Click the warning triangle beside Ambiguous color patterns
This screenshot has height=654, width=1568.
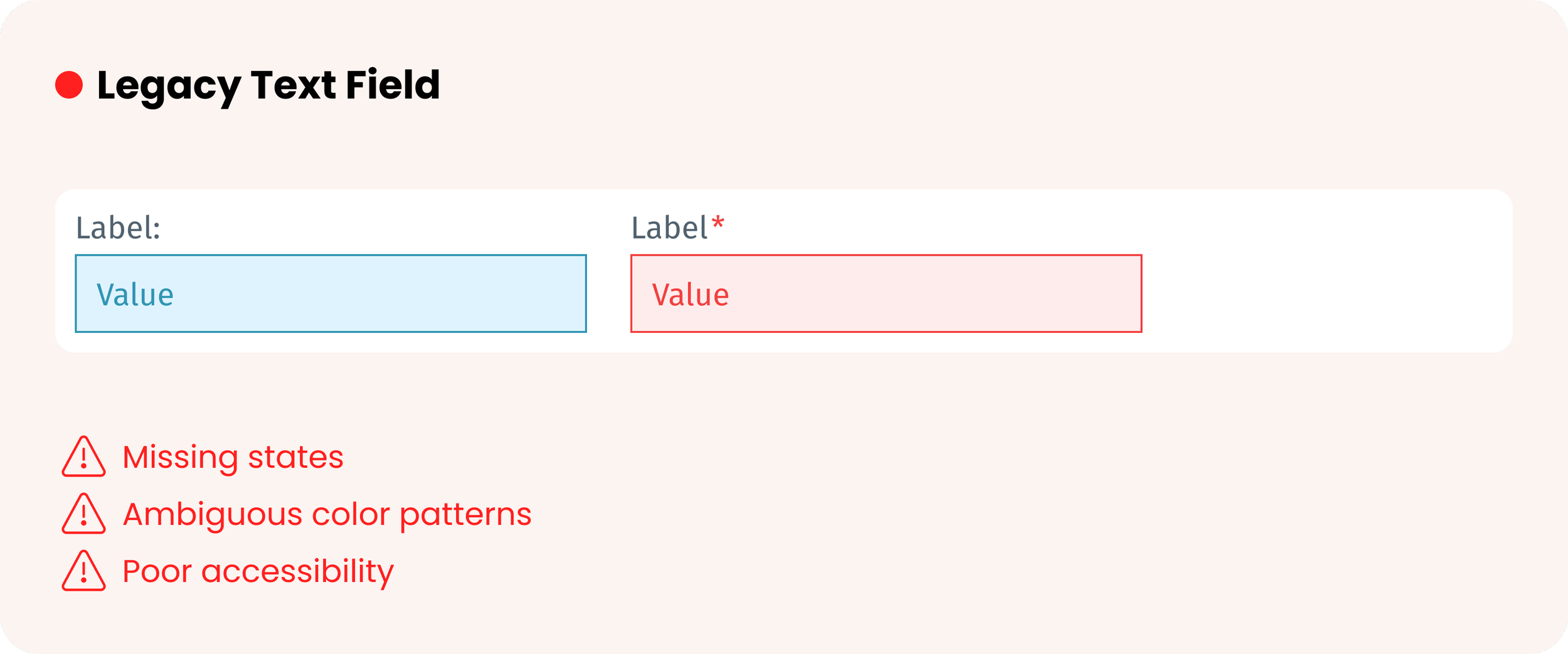pos(83,514)
